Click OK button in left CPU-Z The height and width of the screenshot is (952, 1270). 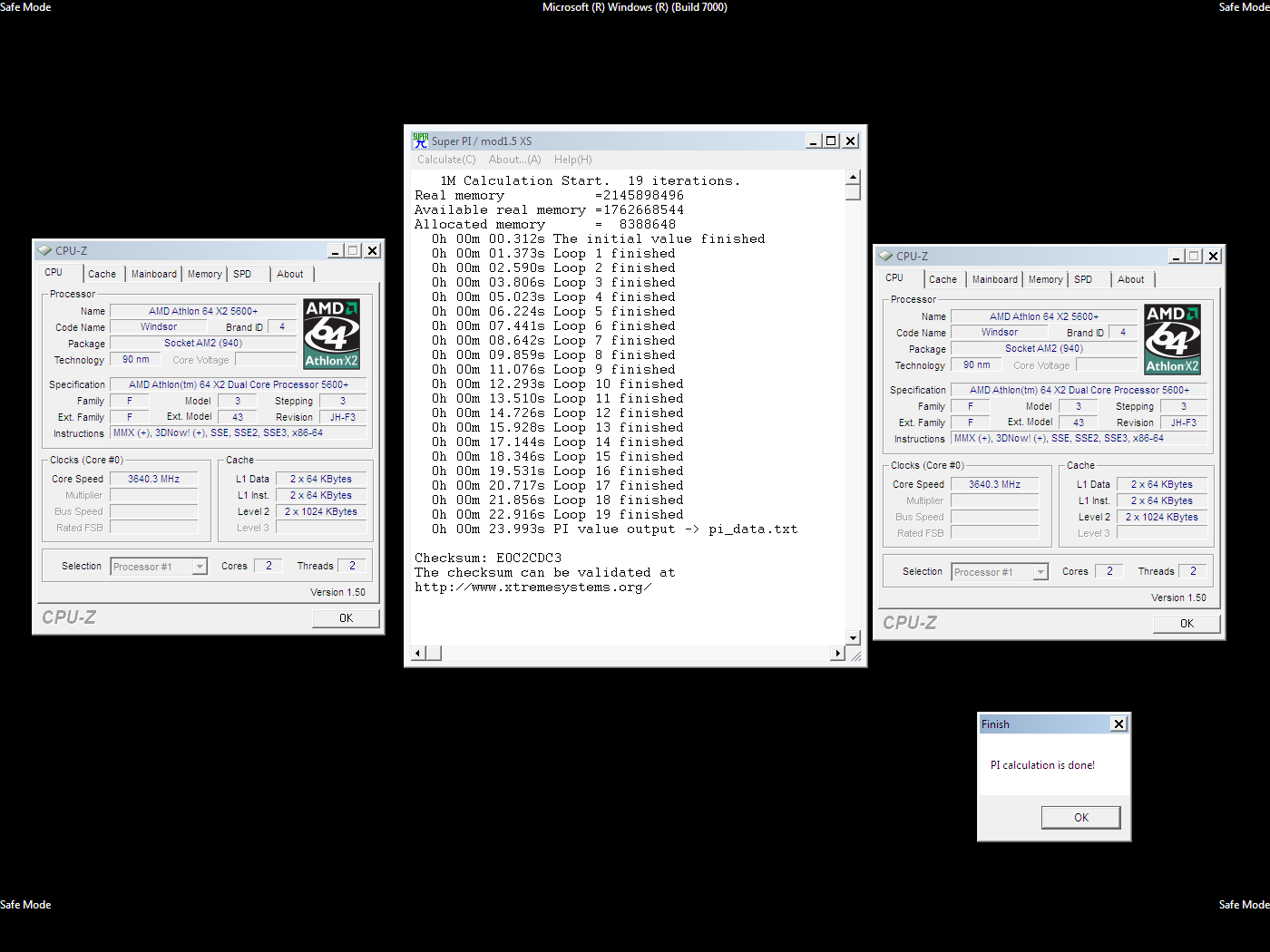(346, 617)
